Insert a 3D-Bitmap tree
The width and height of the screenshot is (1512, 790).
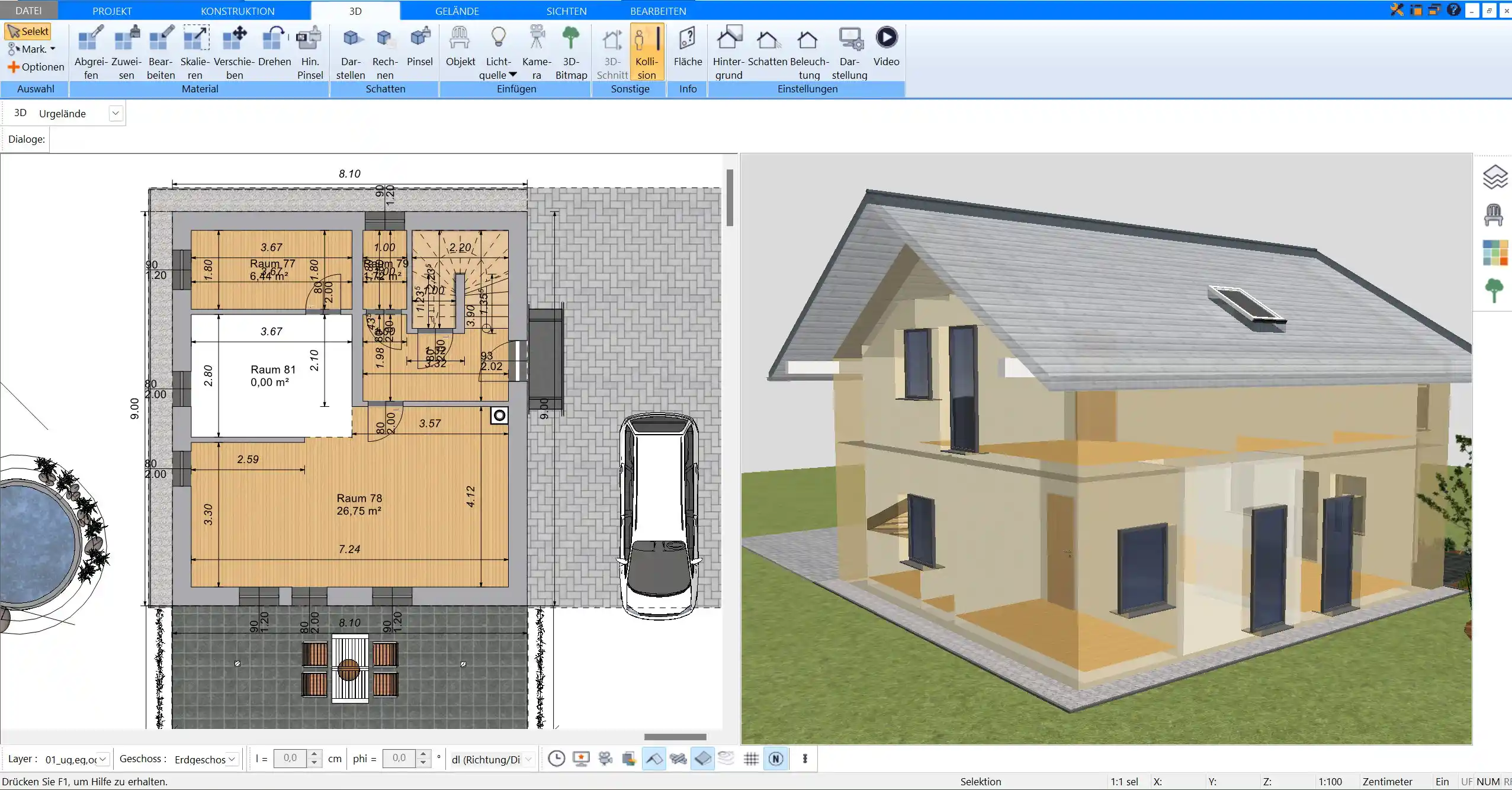571,52
